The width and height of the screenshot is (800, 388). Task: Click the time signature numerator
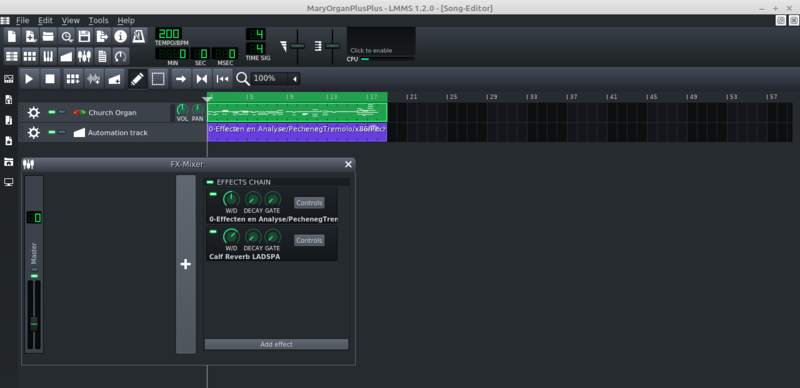pyautogui.click(x=256, y=34)
